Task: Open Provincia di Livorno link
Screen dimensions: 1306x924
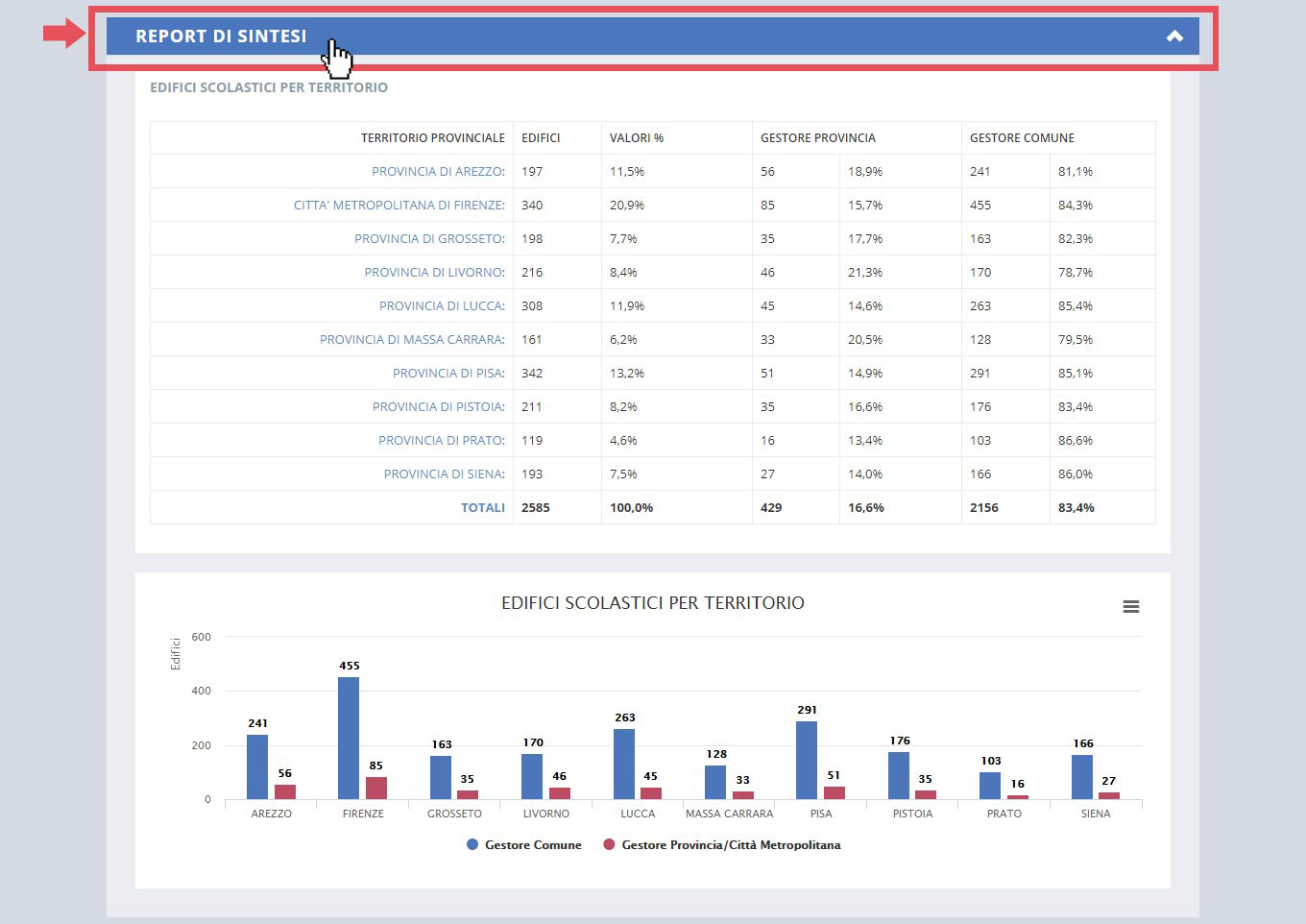Action: tap(434, 273)
